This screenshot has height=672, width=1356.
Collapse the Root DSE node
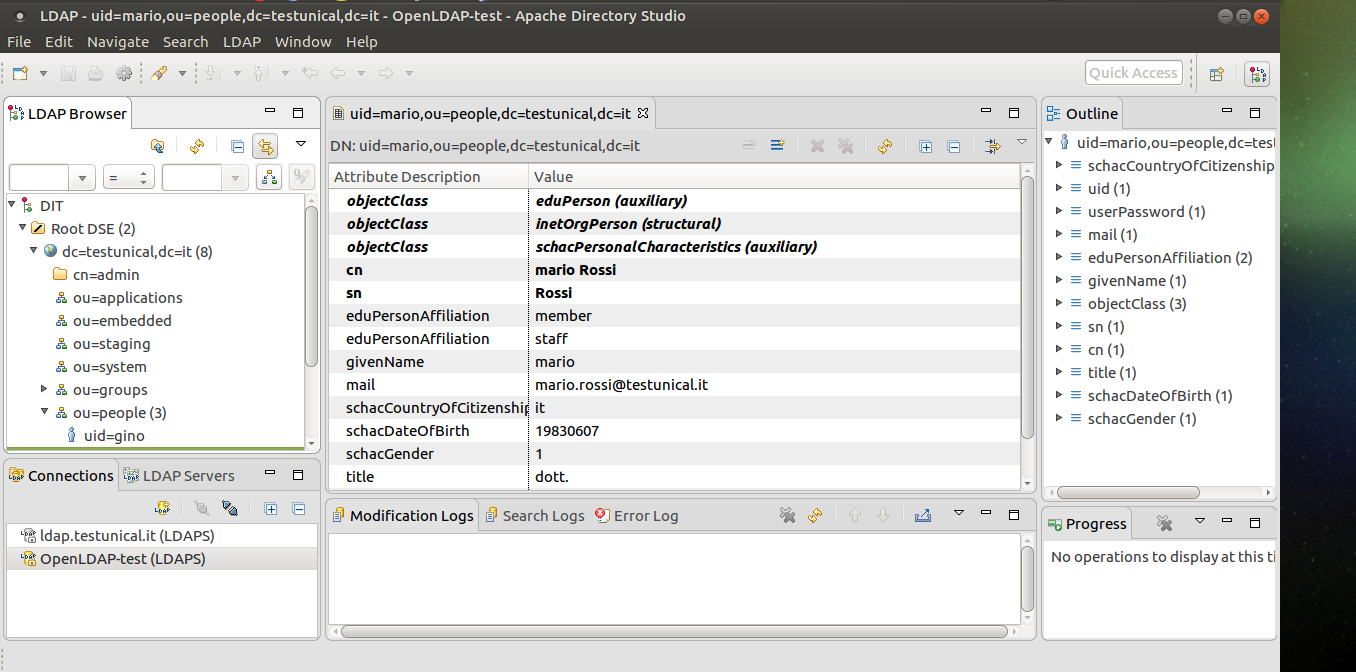click(22, 229)
